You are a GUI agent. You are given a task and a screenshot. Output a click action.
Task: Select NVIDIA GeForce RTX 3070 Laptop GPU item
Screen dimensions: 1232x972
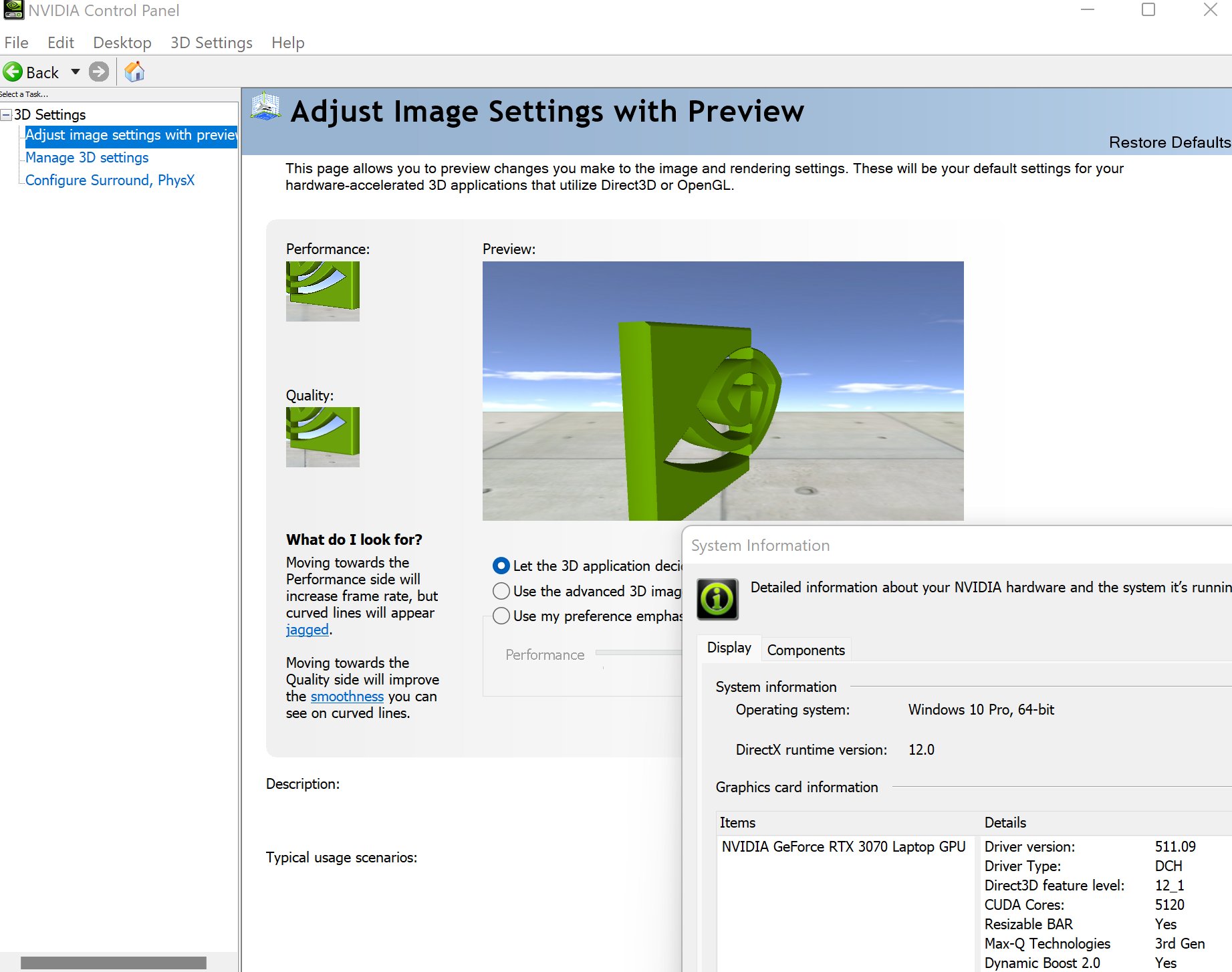coord(844,847)
